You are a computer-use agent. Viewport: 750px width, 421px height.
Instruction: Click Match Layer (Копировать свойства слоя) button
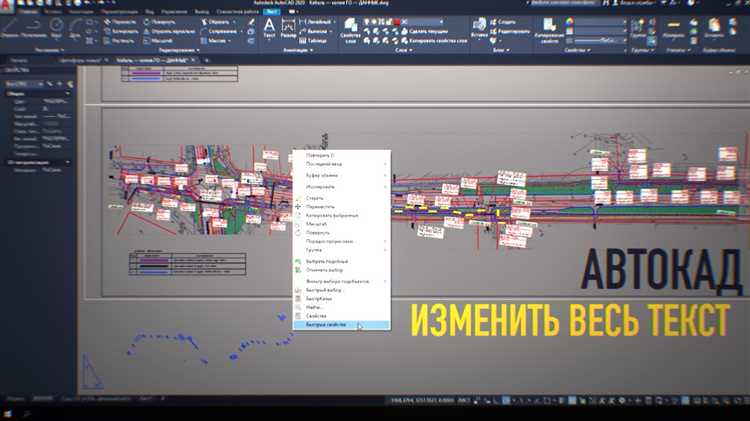point(434,41)
